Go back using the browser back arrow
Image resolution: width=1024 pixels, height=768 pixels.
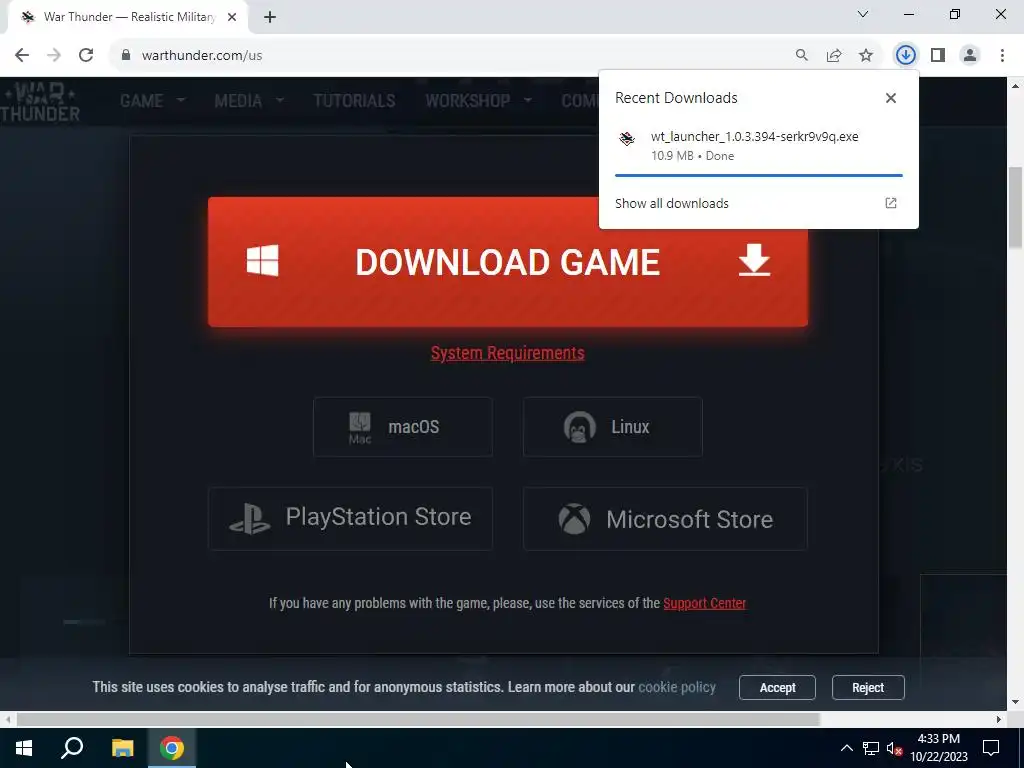click(x=22, y=55)
